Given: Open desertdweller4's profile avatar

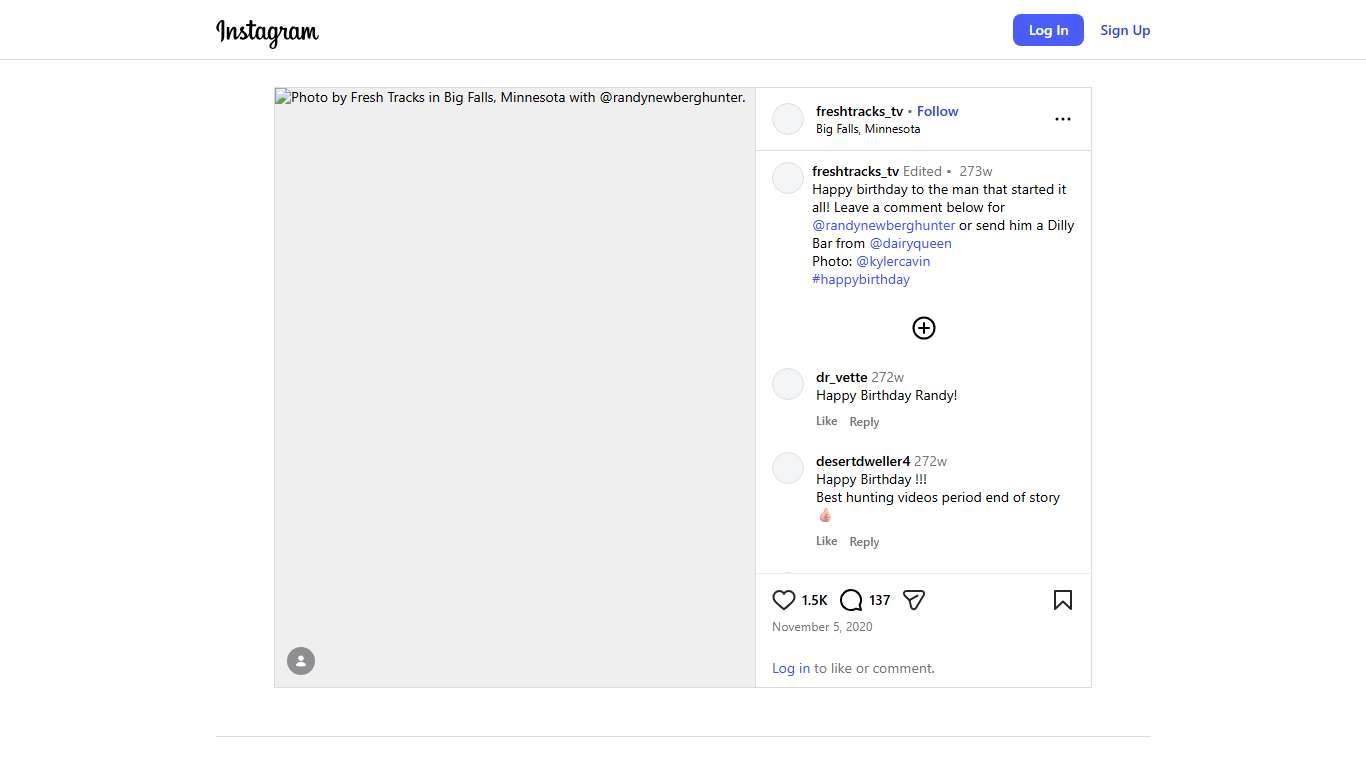Looking at the screenshot, I should (788, 468).
